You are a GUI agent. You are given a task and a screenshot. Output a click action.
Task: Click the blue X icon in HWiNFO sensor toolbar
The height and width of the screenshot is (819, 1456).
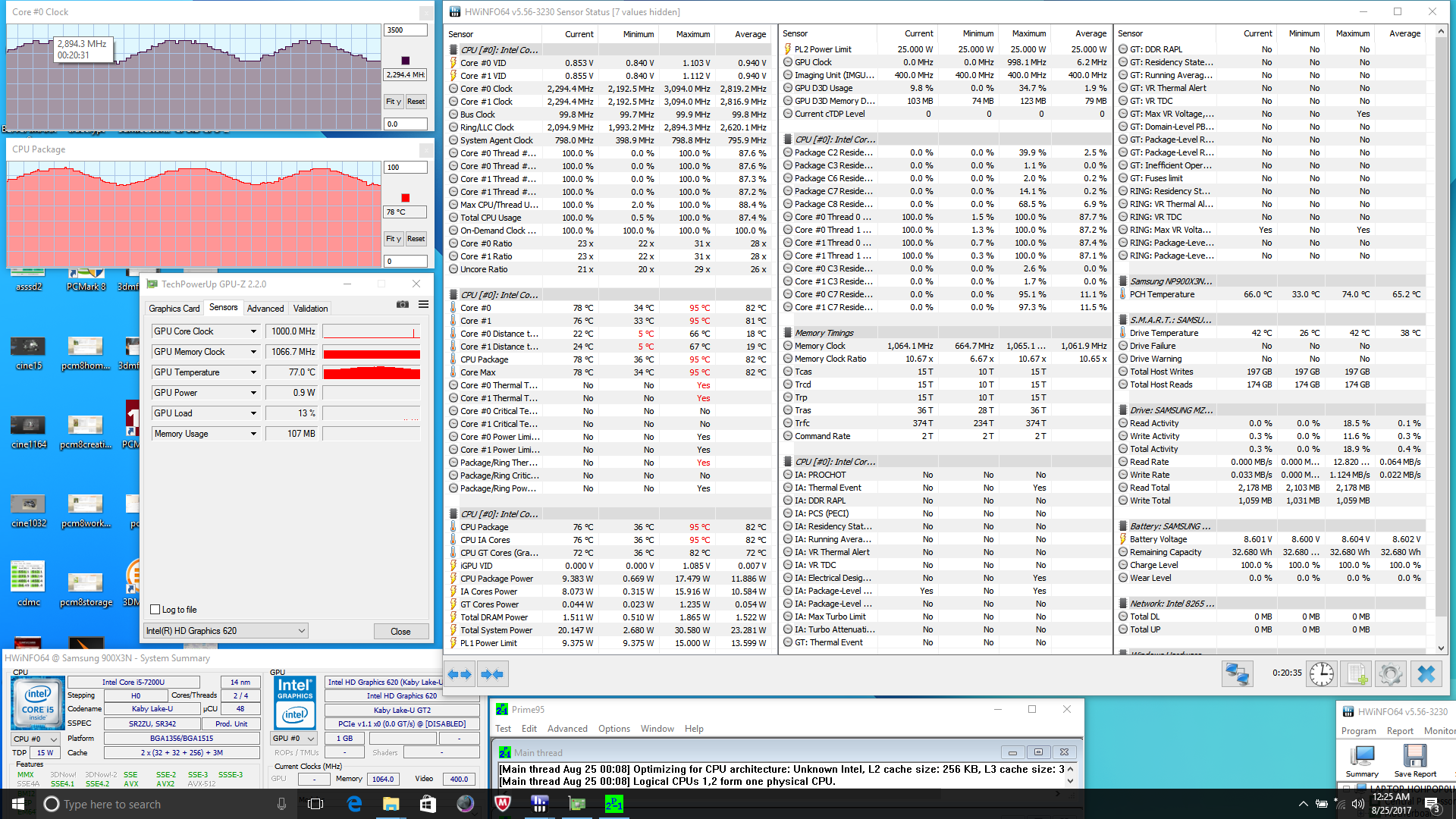pyautogui.click(x=1426, y=674)
